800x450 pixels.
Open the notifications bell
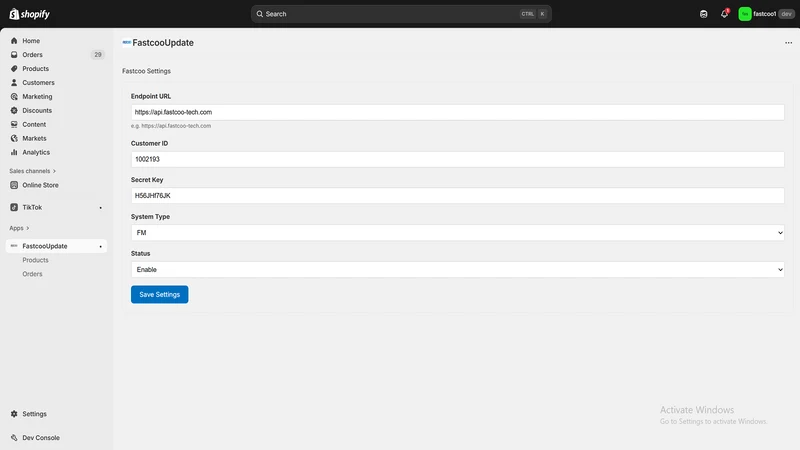click(x=724, y=14)
